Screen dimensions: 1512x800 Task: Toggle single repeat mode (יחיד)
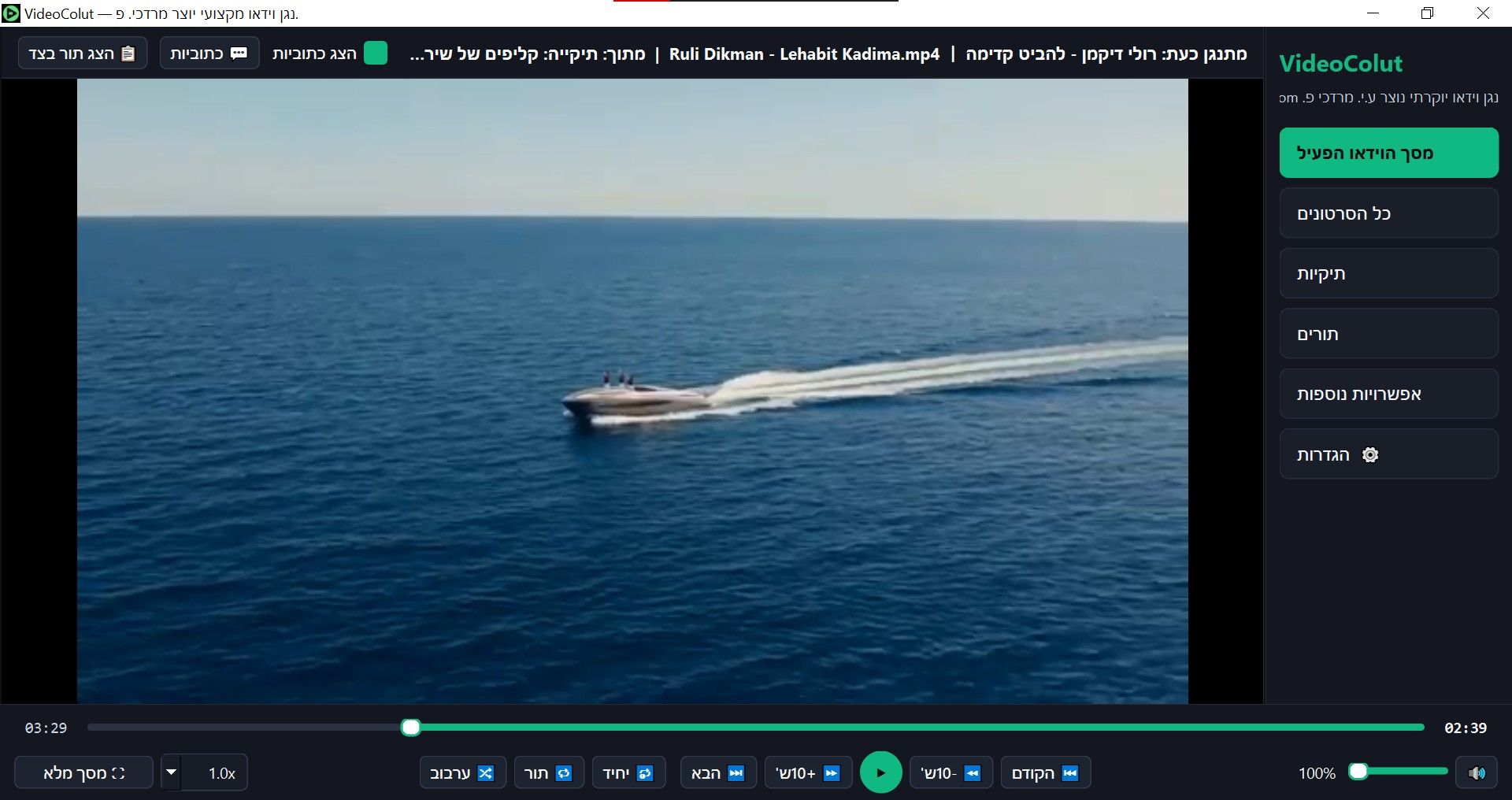pos(628,772)
